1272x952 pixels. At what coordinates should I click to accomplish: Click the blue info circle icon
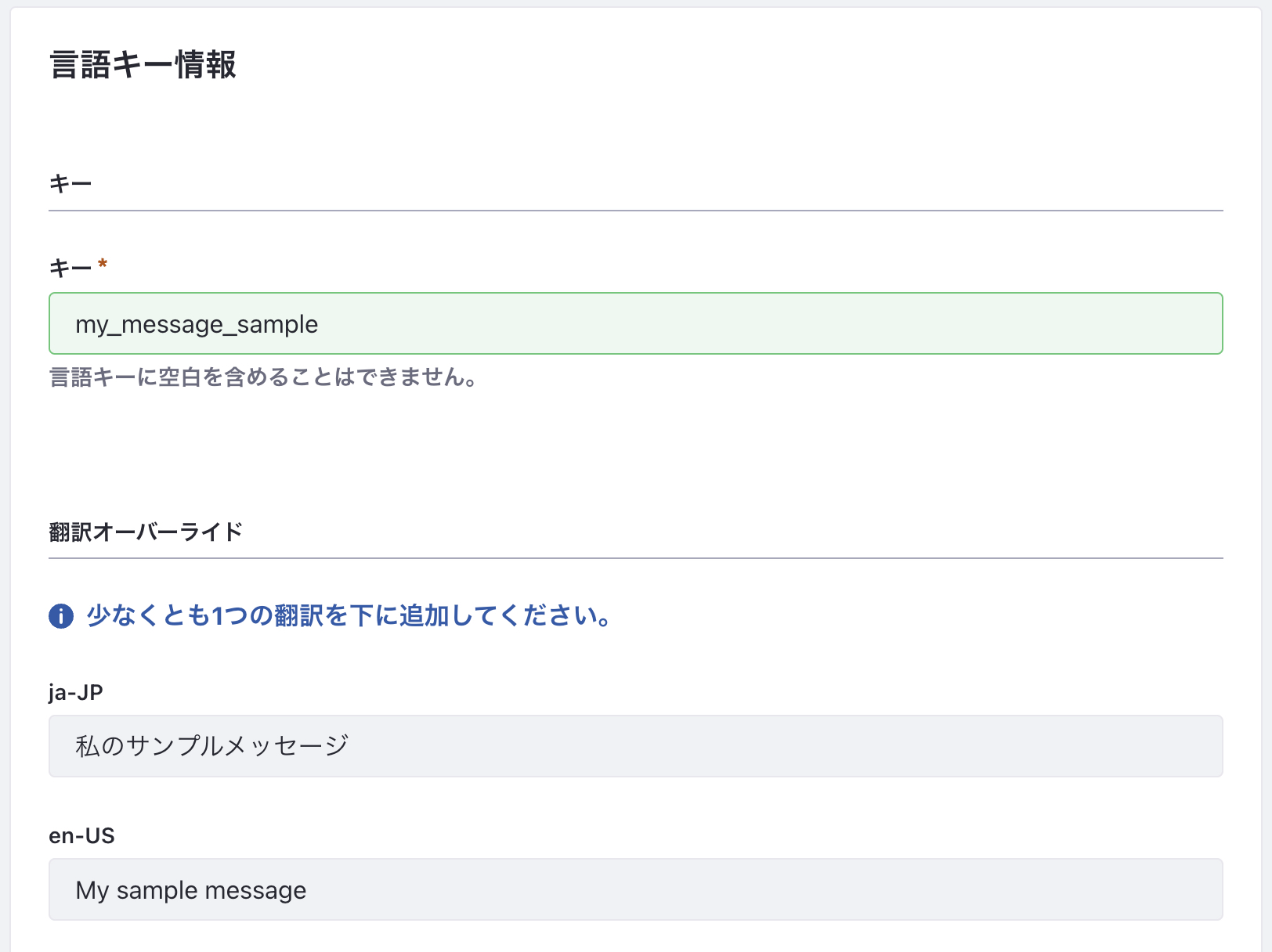click(61, 616)
